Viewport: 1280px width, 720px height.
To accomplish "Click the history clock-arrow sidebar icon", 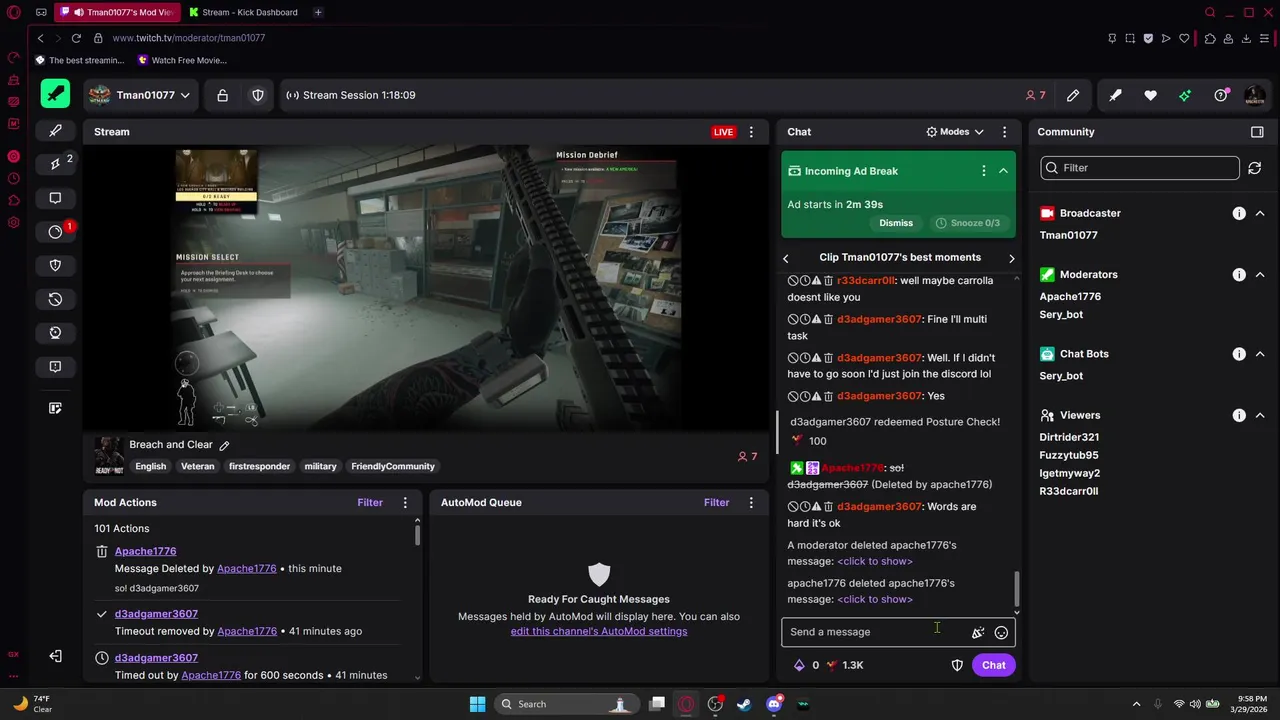I will [55, 299].
